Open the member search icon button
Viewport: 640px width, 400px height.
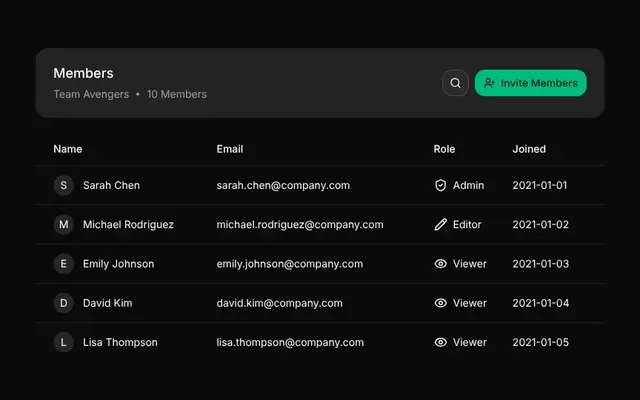tap(455, 83)
